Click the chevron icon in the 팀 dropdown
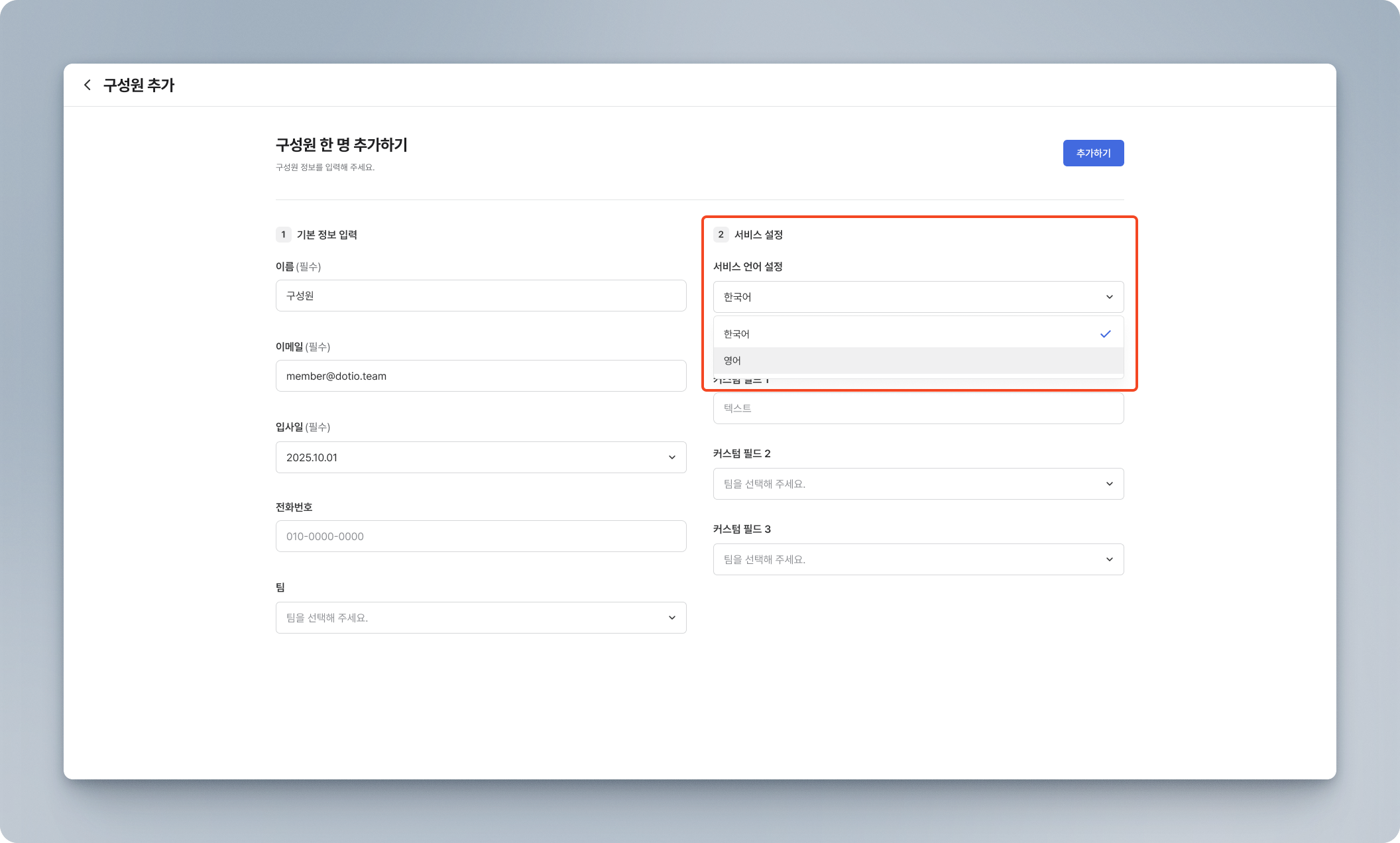 [x=671, y=618]
